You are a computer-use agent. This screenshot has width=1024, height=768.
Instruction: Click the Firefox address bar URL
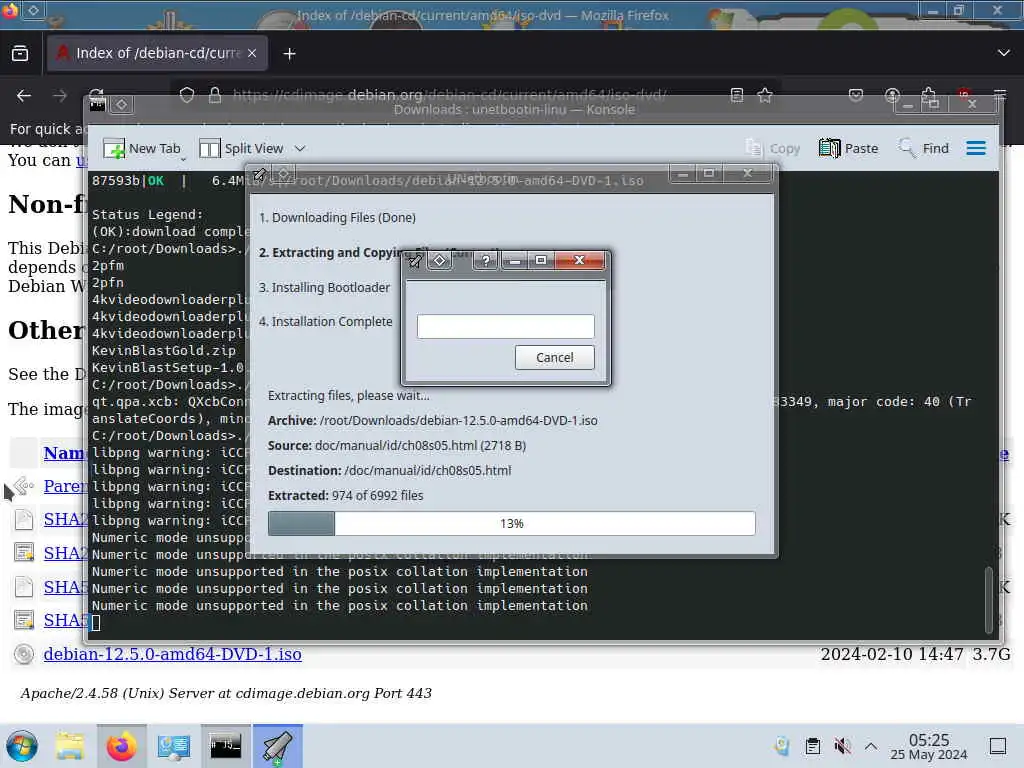click(x=449, y=95)
